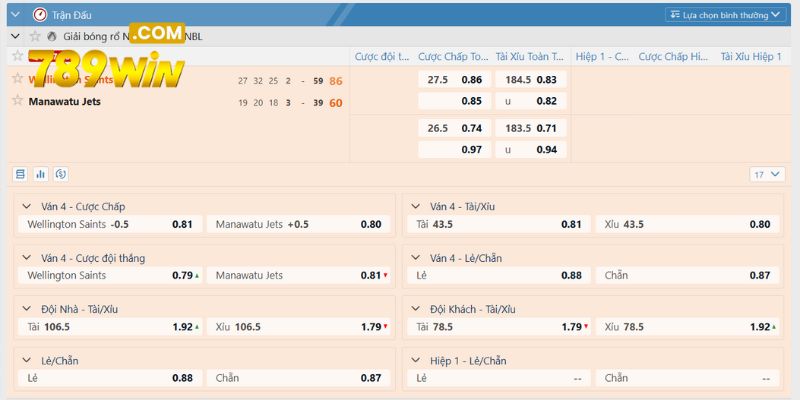This screenshot has width=800, height=400.
Task: Star the Wellington Saints team row
Action: tap(17, 79)
